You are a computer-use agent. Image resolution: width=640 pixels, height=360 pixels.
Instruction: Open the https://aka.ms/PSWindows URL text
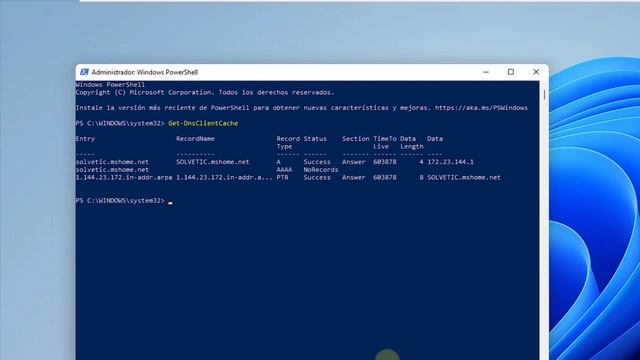(x=481, y=108)
